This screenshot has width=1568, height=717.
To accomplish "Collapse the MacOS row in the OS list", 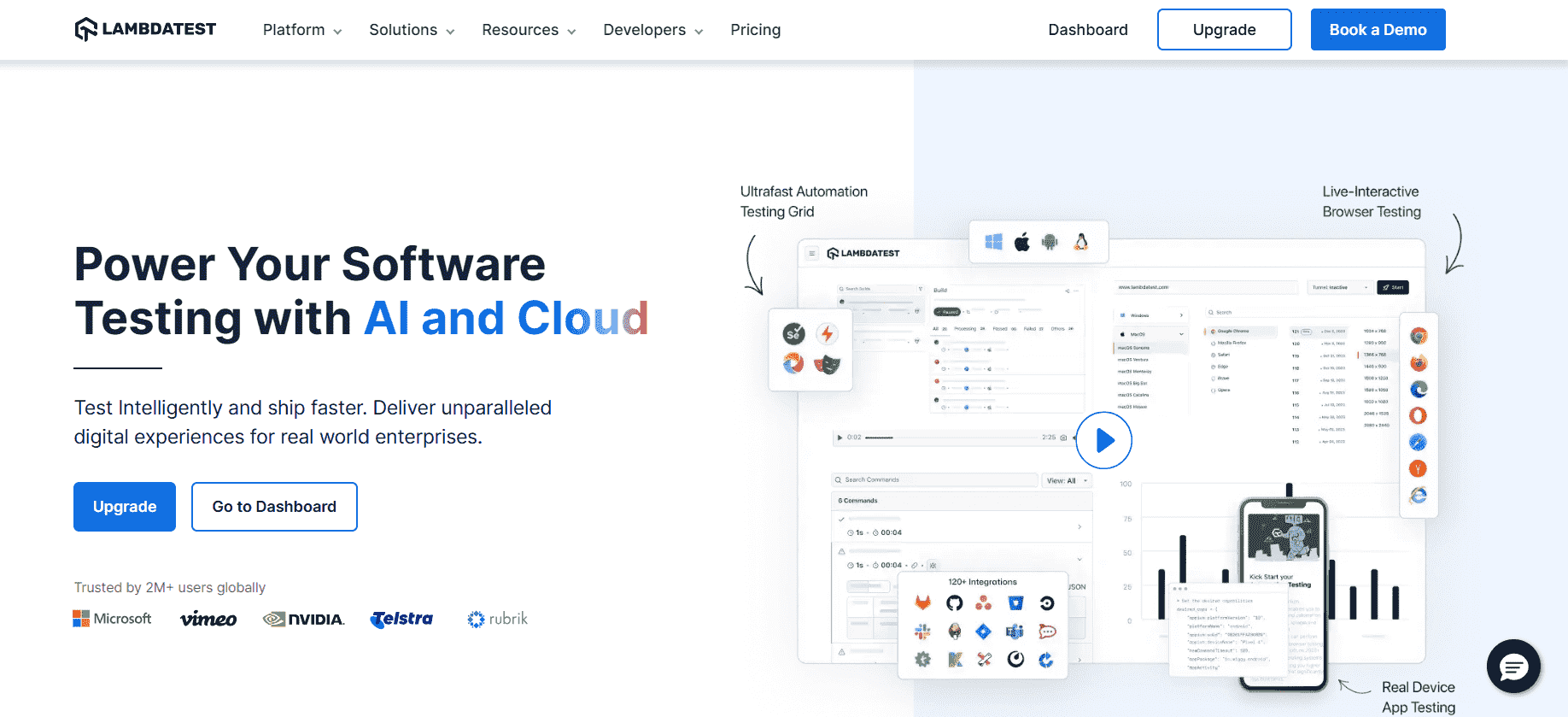I will pos(1150,334).
